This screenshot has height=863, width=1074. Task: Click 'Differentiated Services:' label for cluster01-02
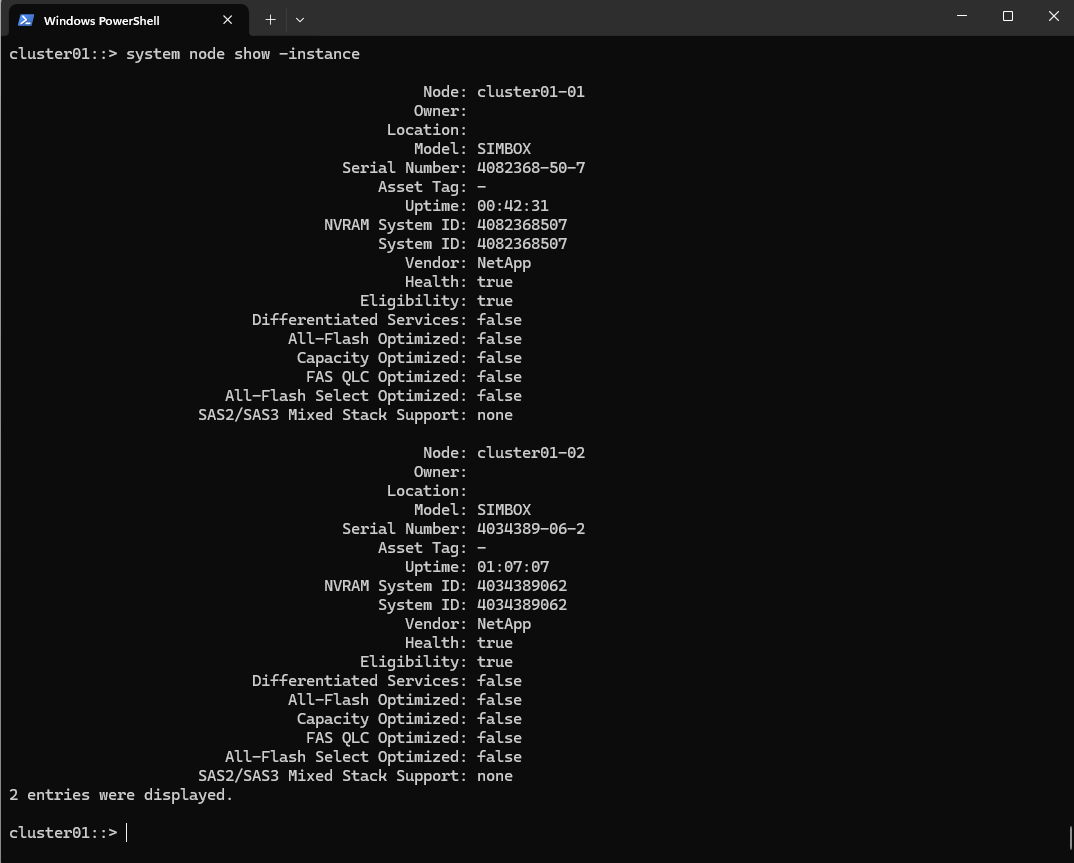click(359, 681)
